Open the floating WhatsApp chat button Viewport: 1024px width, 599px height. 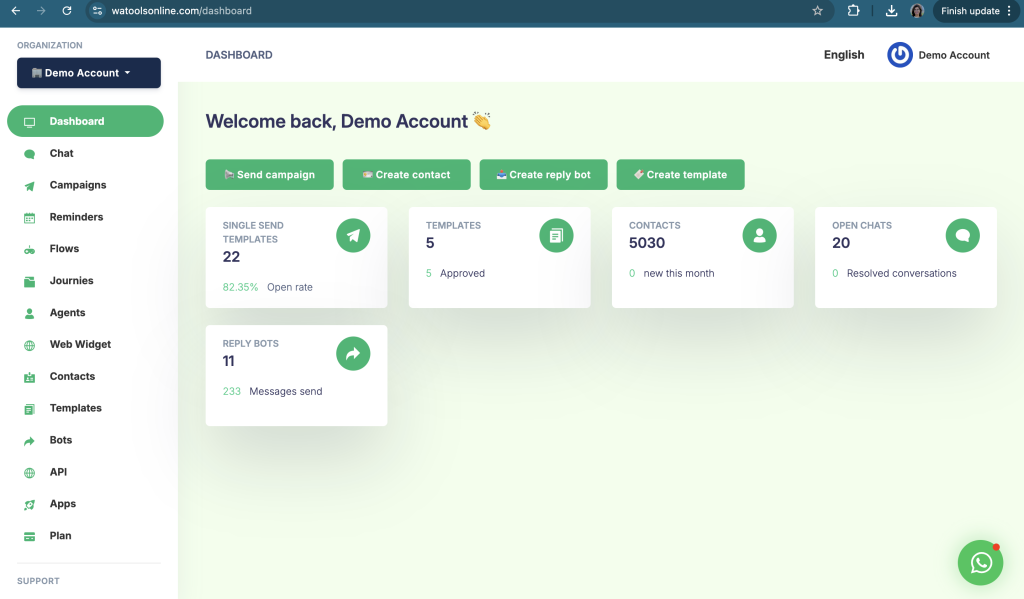tap(980, 562)
